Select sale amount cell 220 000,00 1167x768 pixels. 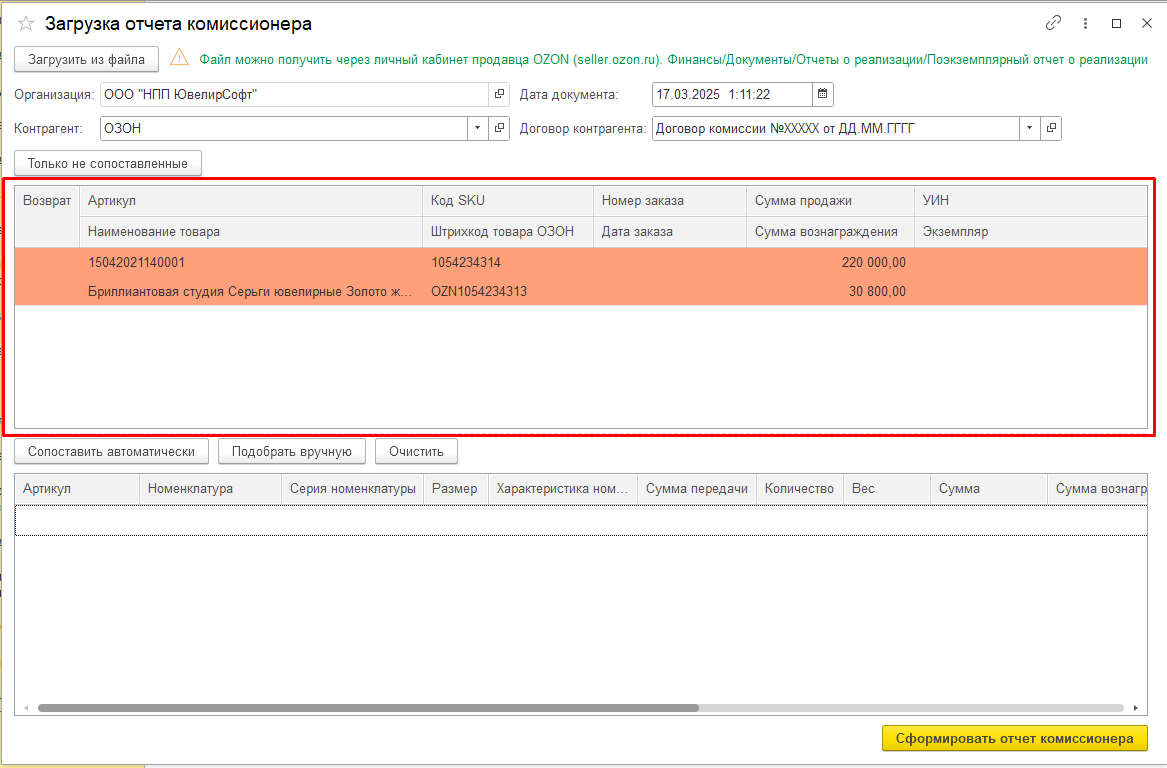point(831,262)
